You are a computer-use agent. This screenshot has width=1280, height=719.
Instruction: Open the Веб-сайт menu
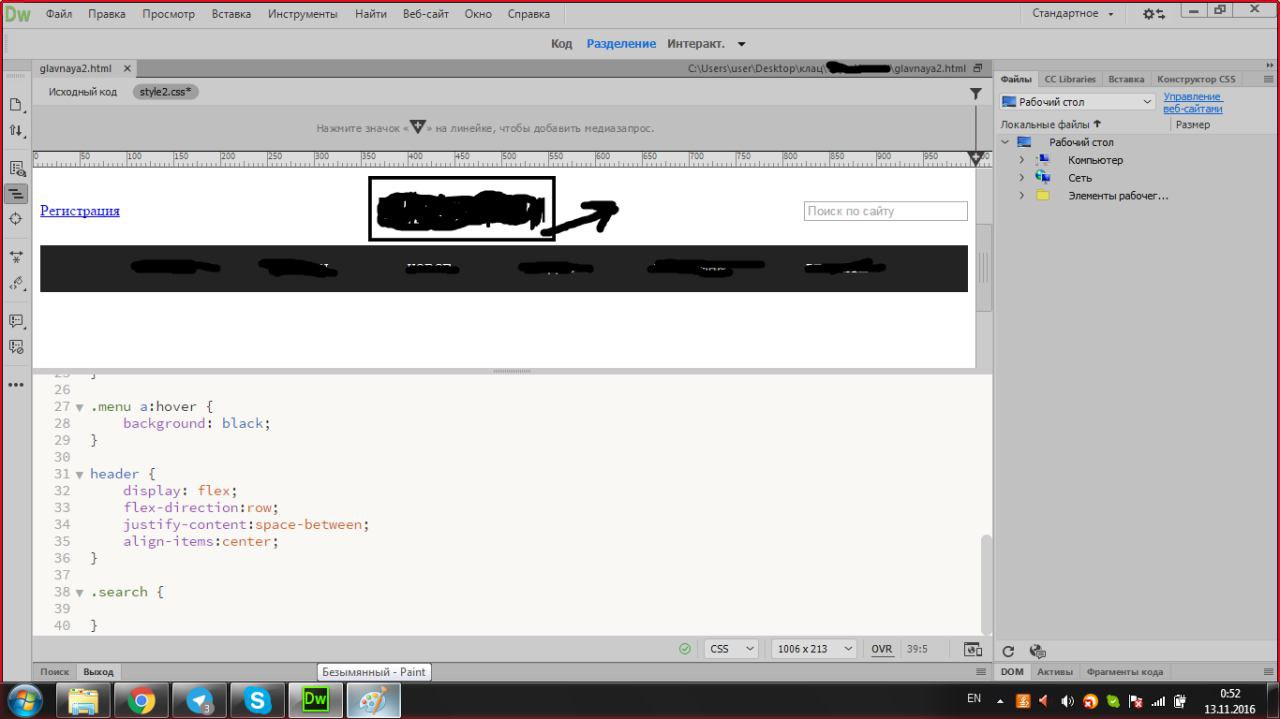(x=426, y=14)
